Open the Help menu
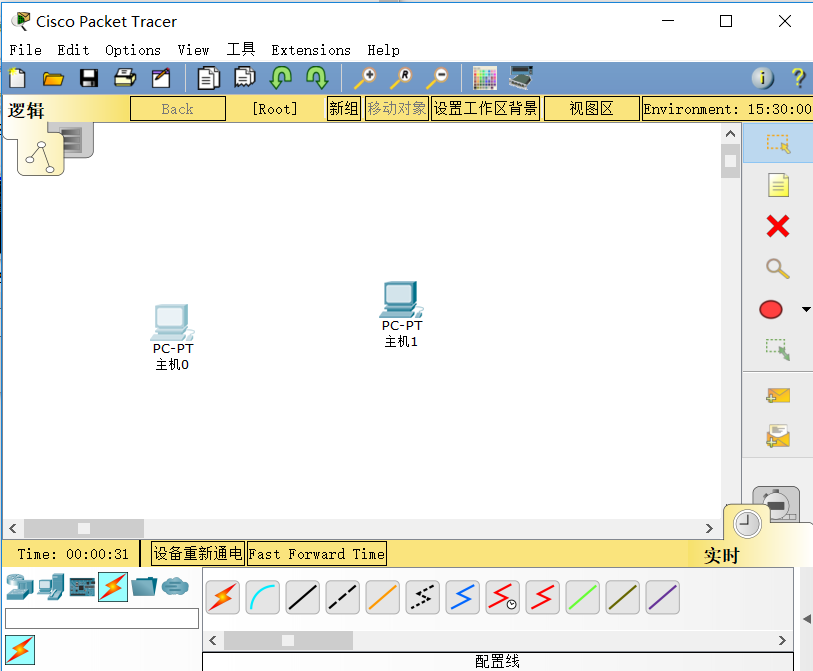The image size is (813, 671). coord(383,50)
